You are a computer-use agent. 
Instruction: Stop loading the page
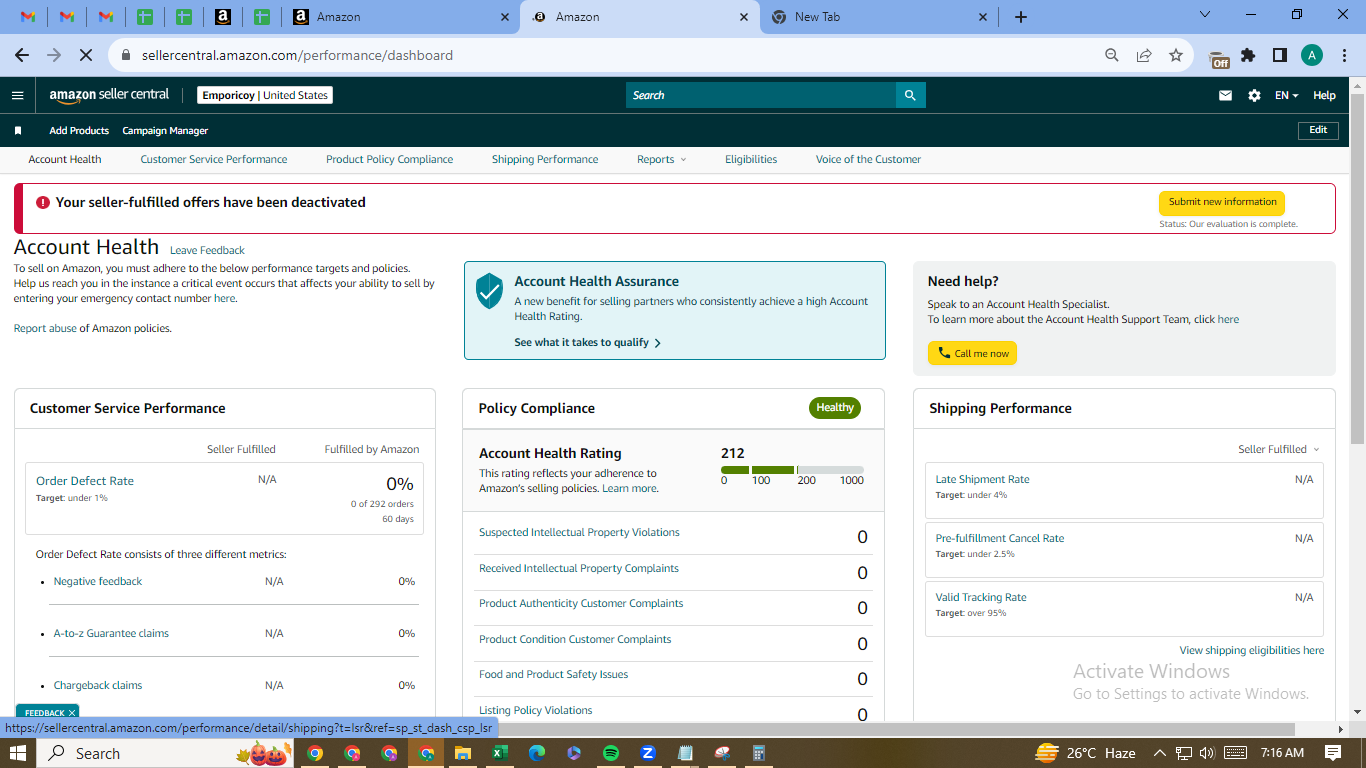pos(87,55)
